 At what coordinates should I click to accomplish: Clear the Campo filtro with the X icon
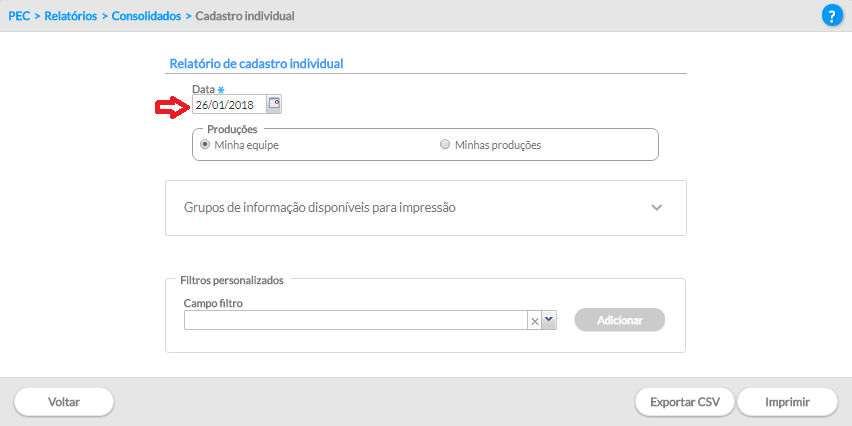(x=535, y=321)
